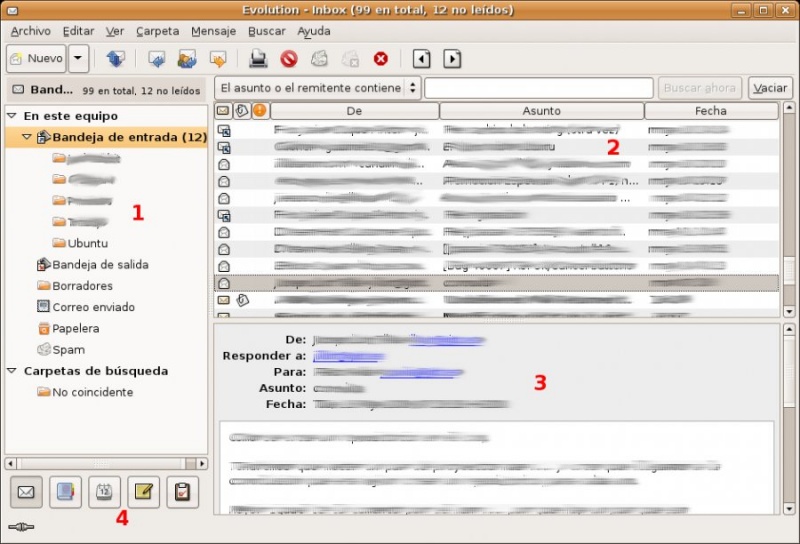Click the Send/Receive mail toolbar icon
Viewport: 800px width, 544px height.
(x=115, y=59)
